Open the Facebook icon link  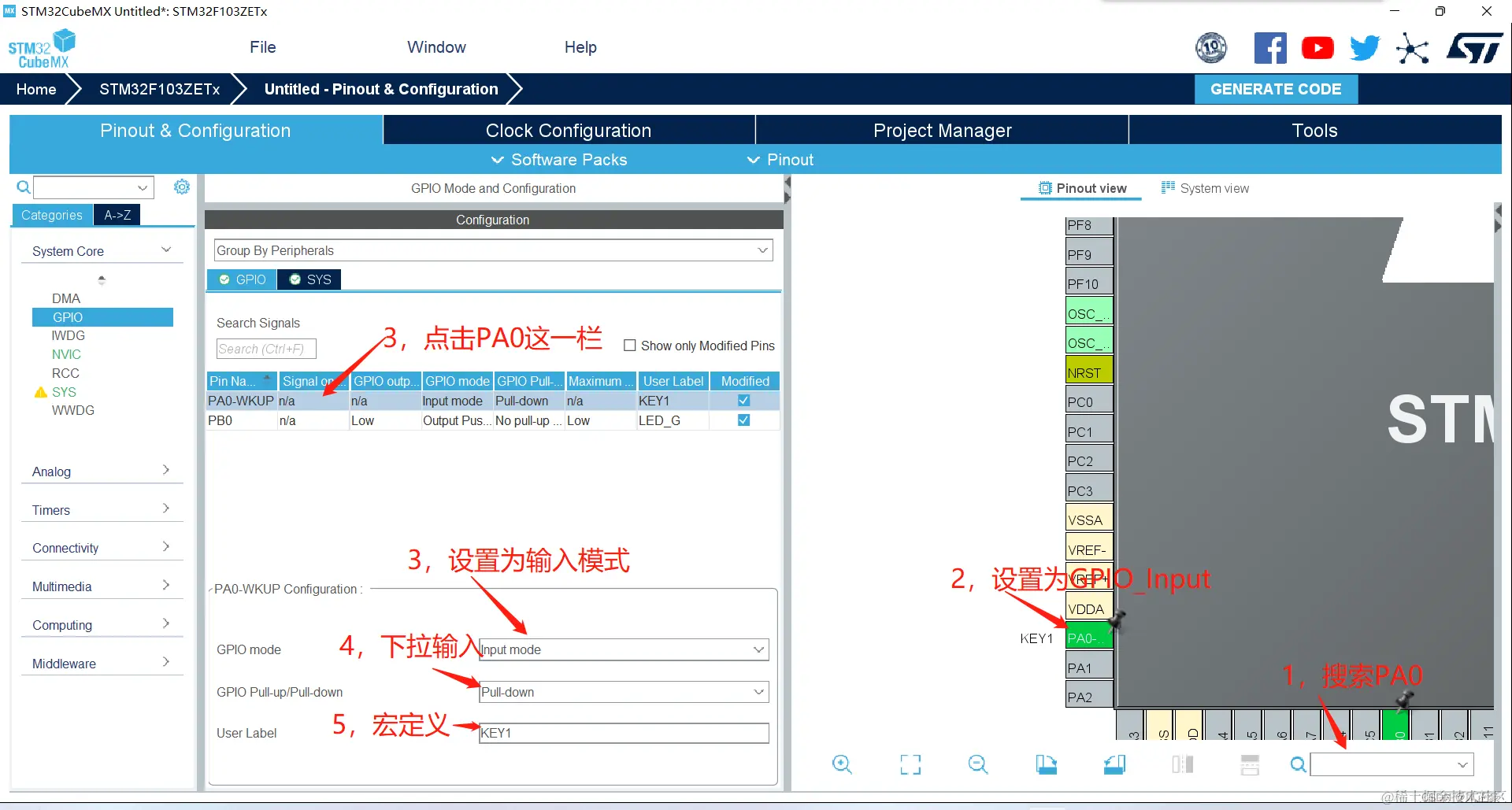[1270, 48]
